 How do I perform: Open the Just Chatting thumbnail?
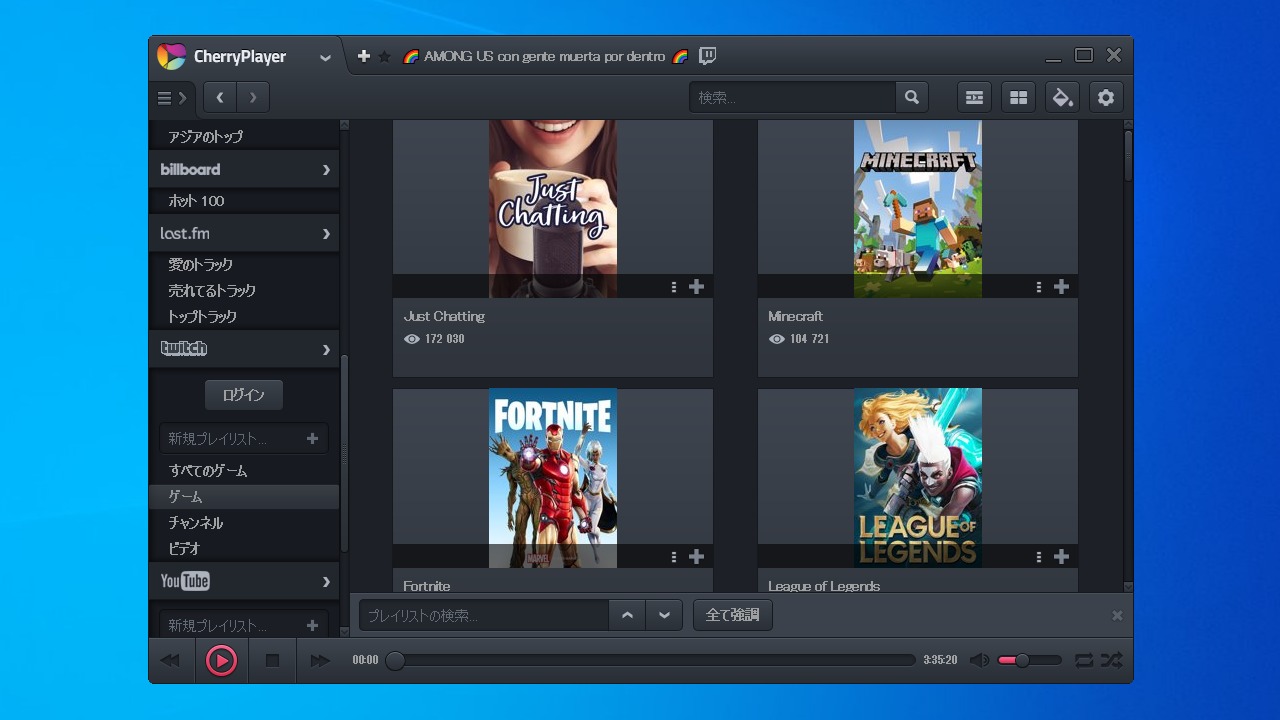pos(553,209)
